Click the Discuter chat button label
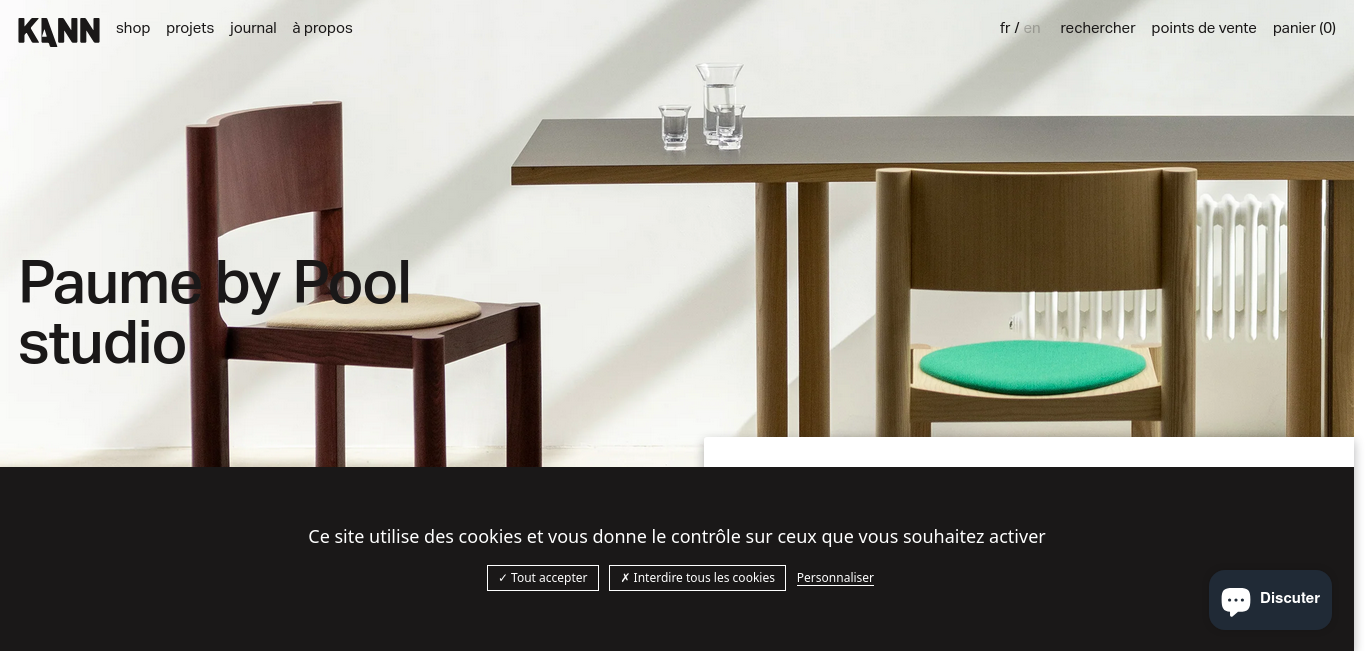This screenshot has height=651, width=1366. coord(1290,598)
